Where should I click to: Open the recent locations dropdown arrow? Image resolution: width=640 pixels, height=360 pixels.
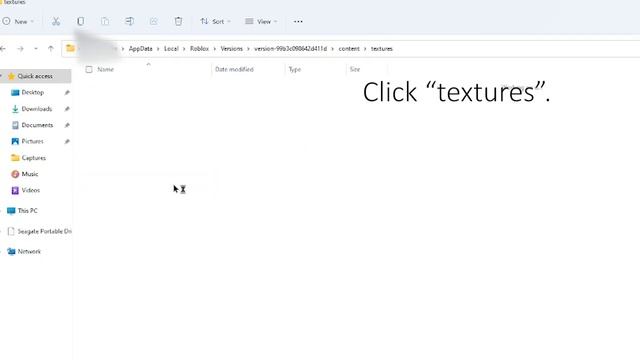36,49
